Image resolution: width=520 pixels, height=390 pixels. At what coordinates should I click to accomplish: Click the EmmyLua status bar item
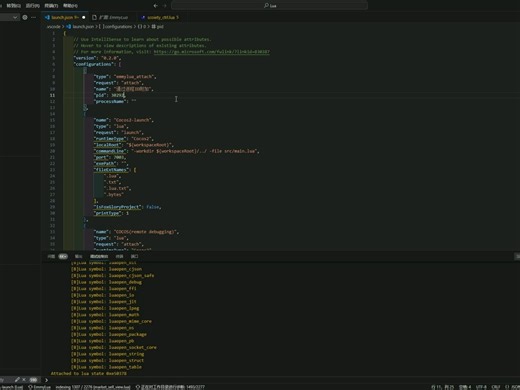click(39, 387)
